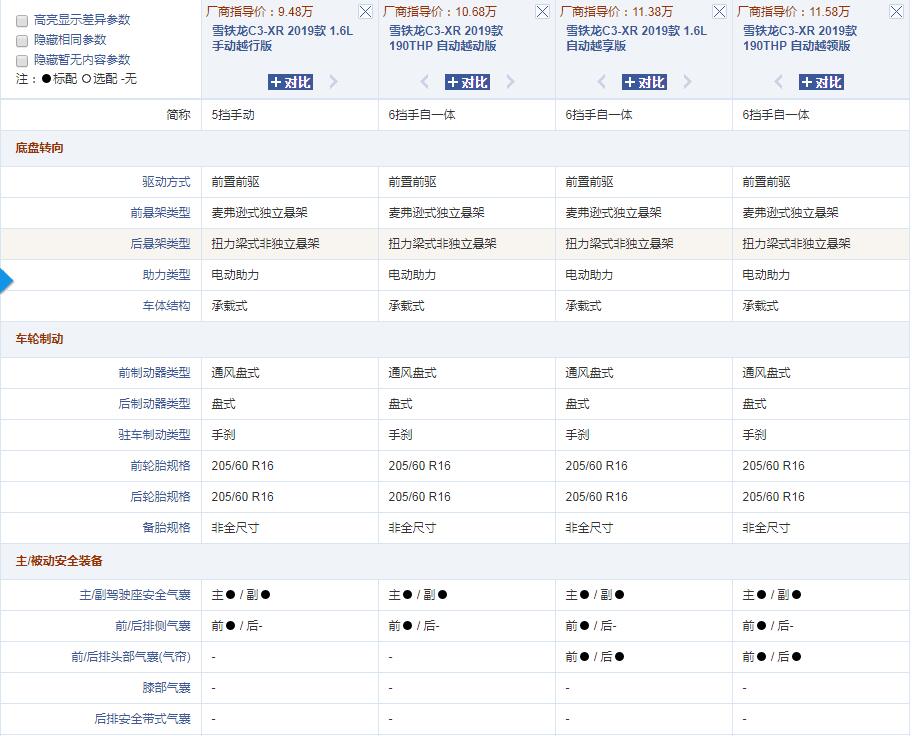Click the blue side-panel arrow at left edge

(6, 281)
